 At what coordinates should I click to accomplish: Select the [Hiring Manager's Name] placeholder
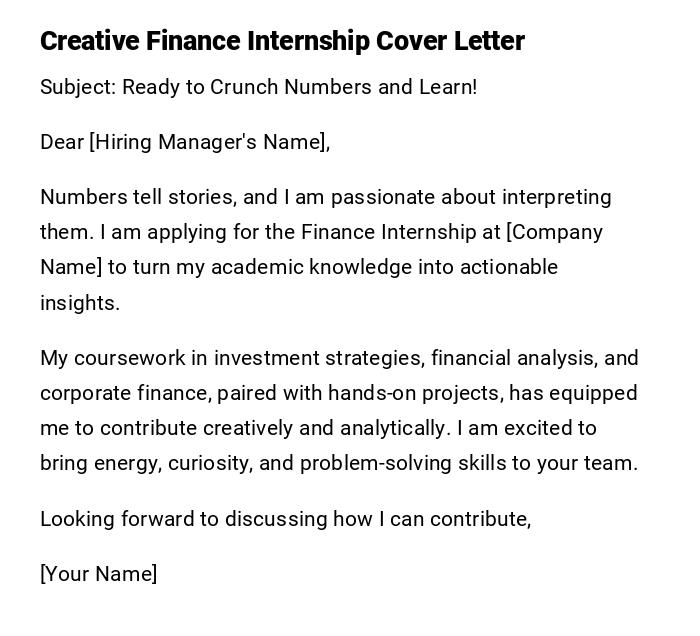(208, 142)
